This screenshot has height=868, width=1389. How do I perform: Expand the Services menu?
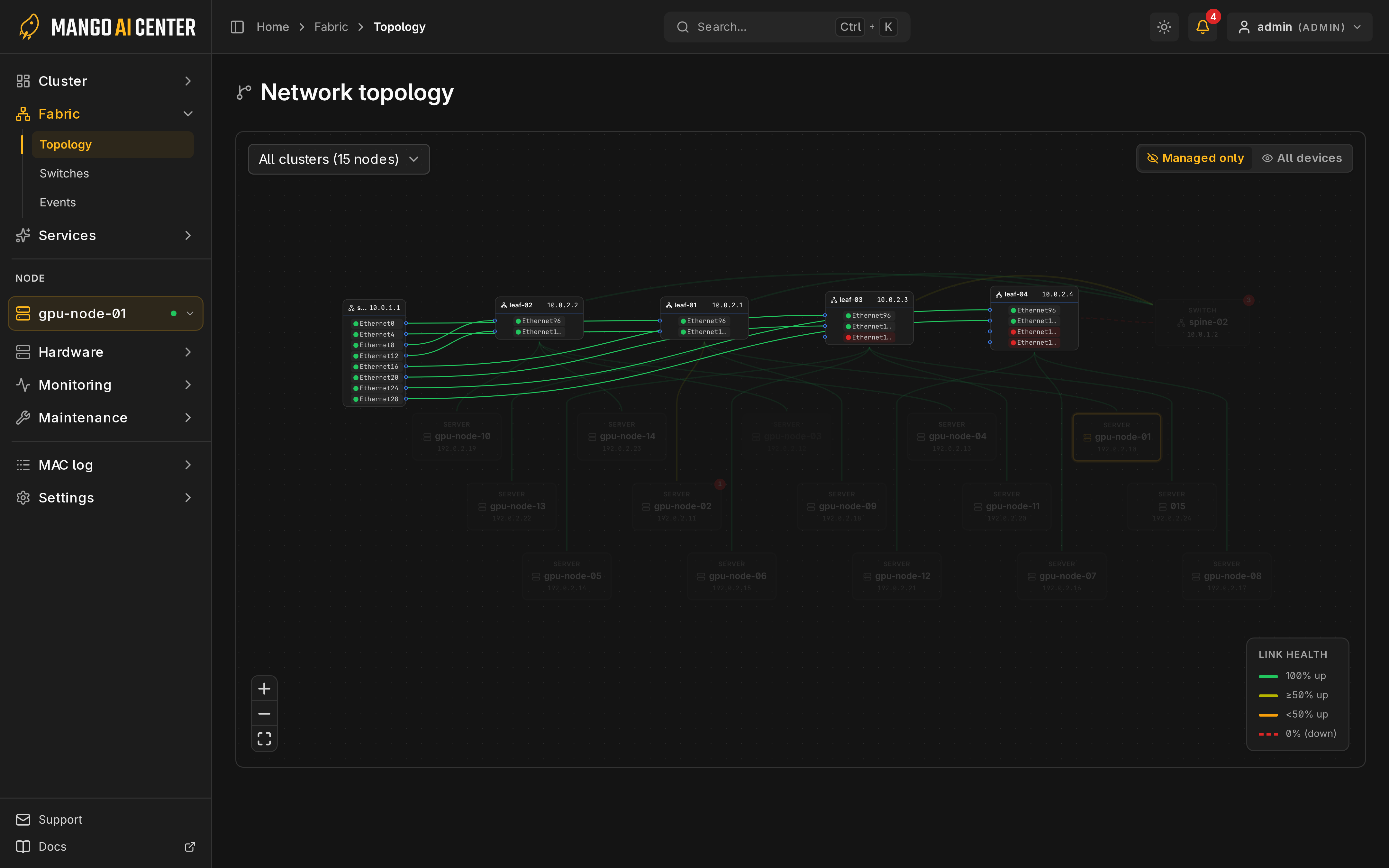coord(105,235)
